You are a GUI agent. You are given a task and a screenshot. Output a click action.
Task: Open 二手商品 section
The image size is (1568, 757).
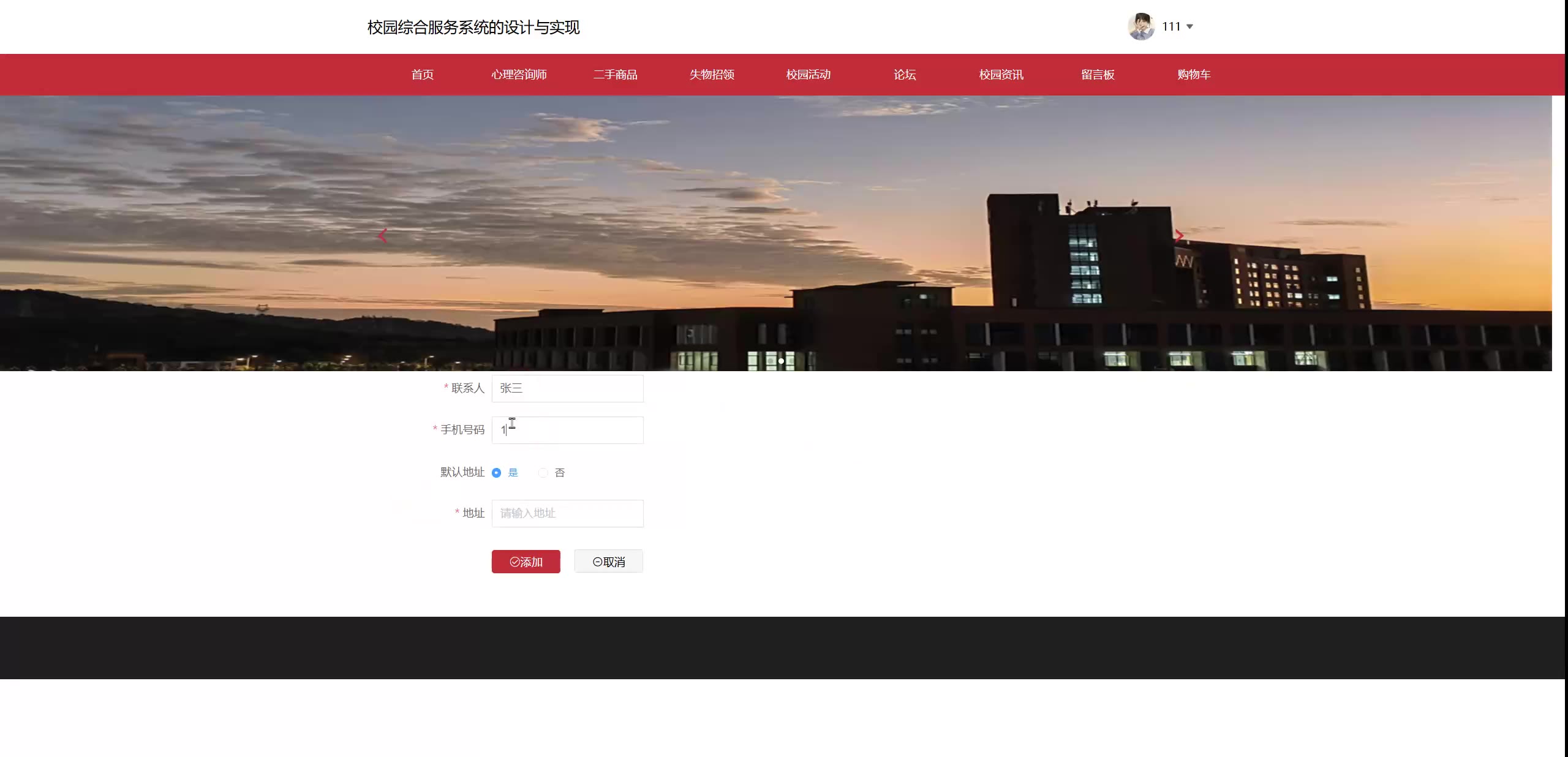click(x=615, y=75)
